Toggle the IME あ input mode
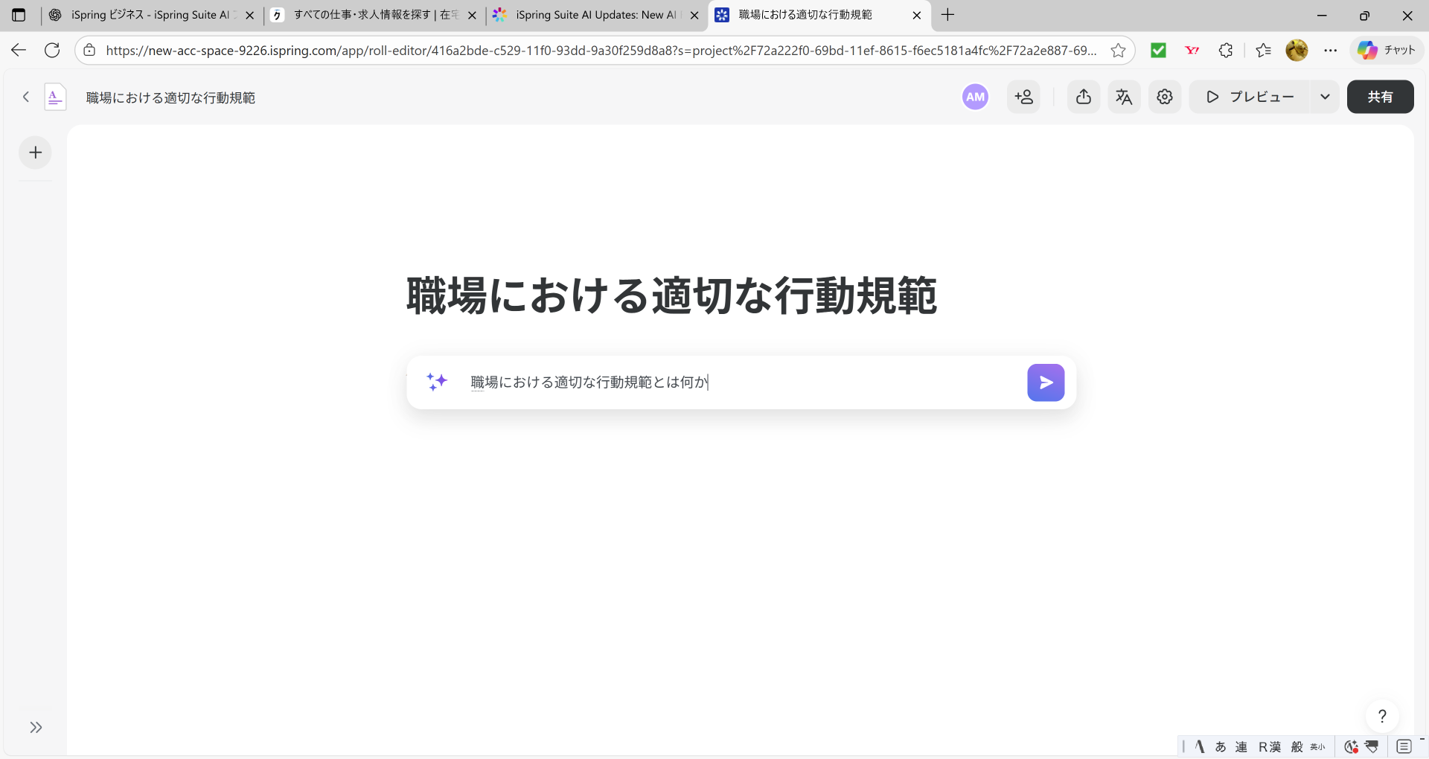The width and height of the screenshot is (1429, 759). 1219,746
